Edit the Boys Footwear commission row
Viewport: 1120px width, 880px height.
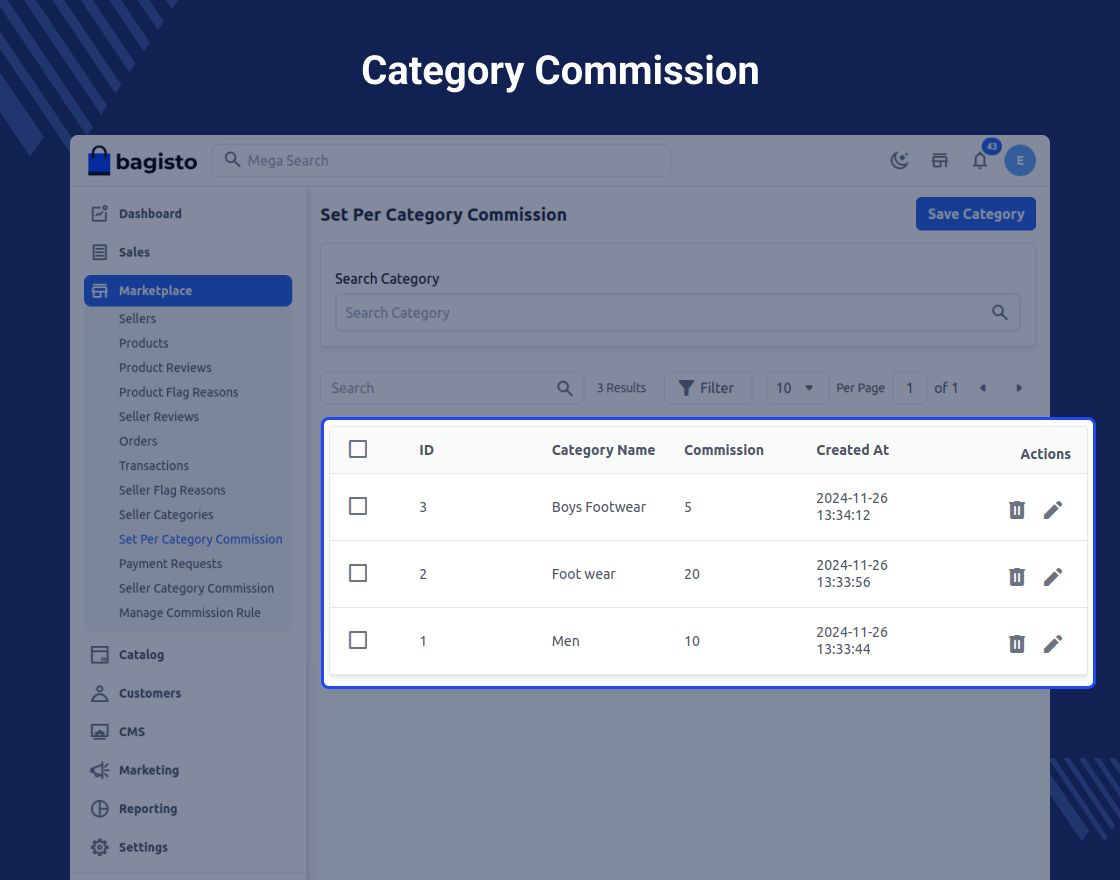(1053, 509)
